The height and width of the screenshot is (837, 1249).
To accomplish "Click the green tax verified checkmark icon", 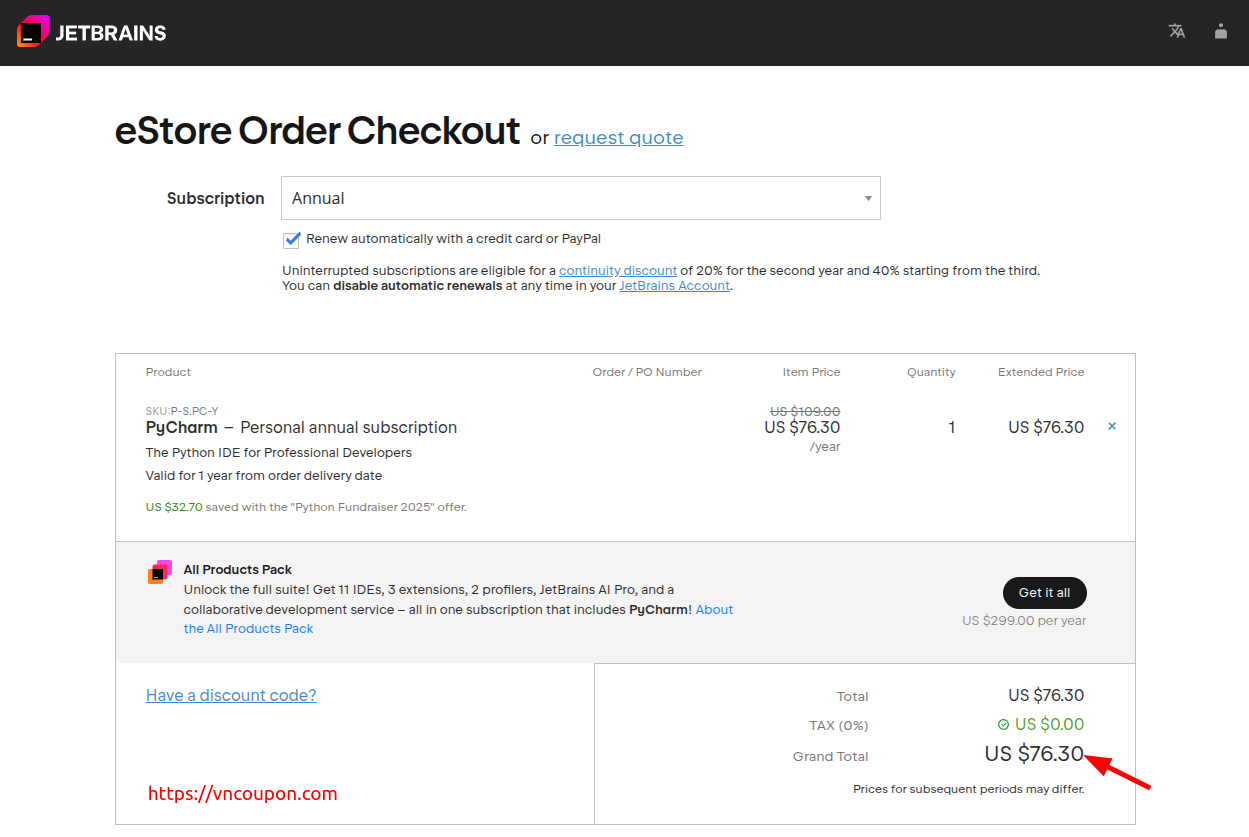I will click(x=1003, y=724).
